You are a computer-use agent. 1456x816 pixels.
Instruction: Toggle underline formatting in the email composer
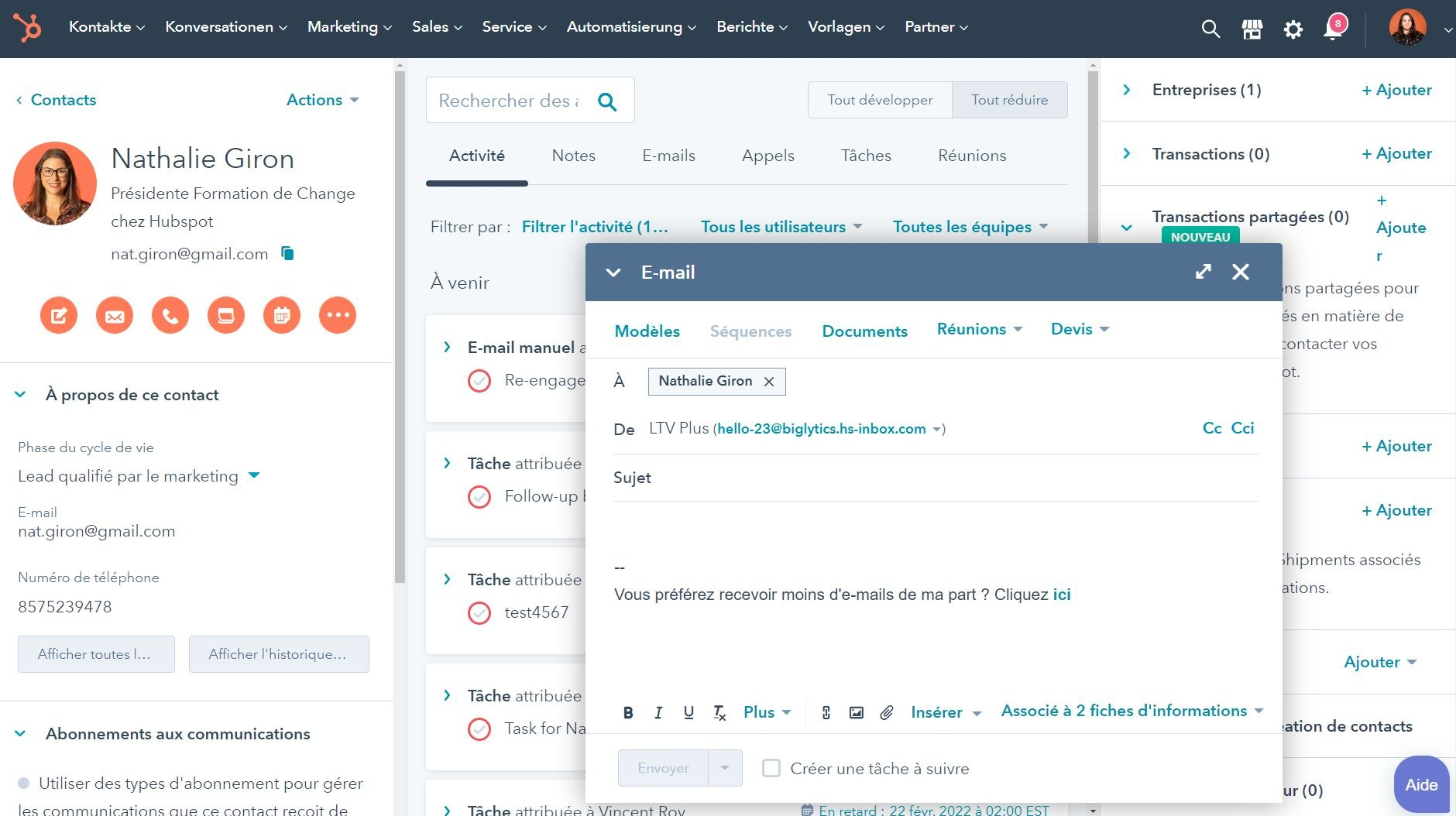(x=689, y=712)
